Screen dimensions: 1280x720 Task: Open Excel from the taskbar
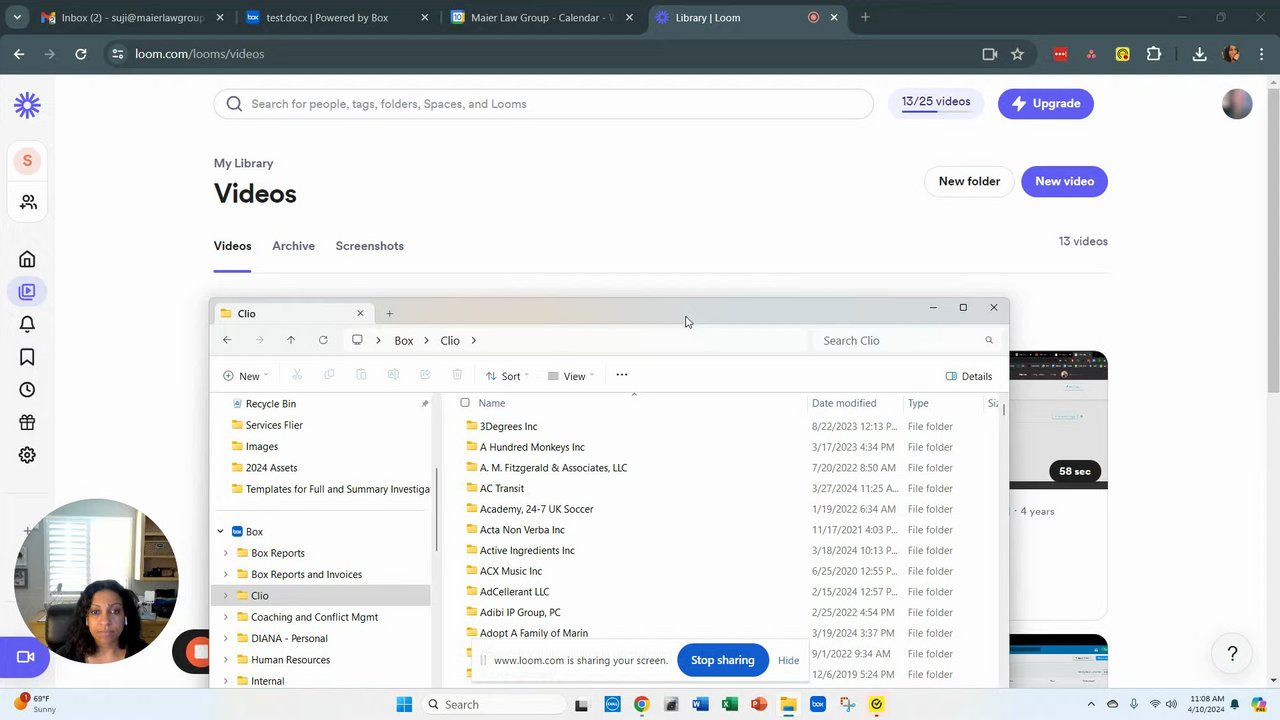(x=729, y=704)
